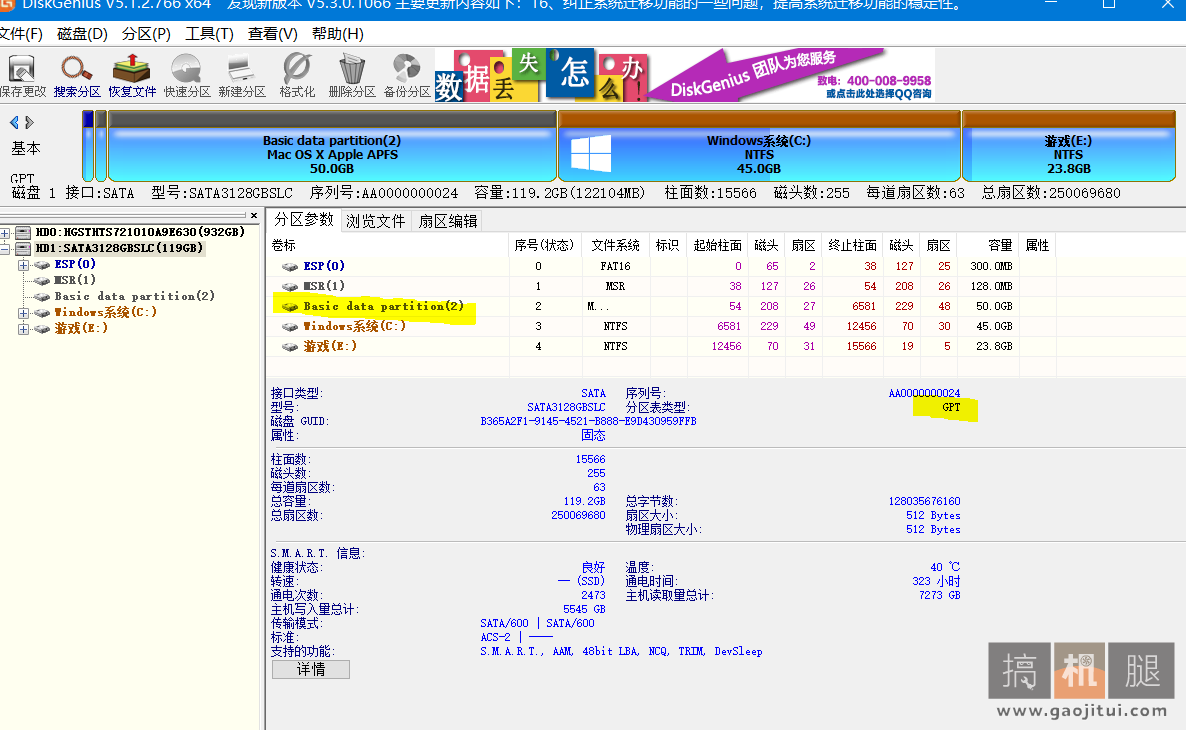
Task: Click the MSR(1) row icon in the partition table
Action: point(290,287)
